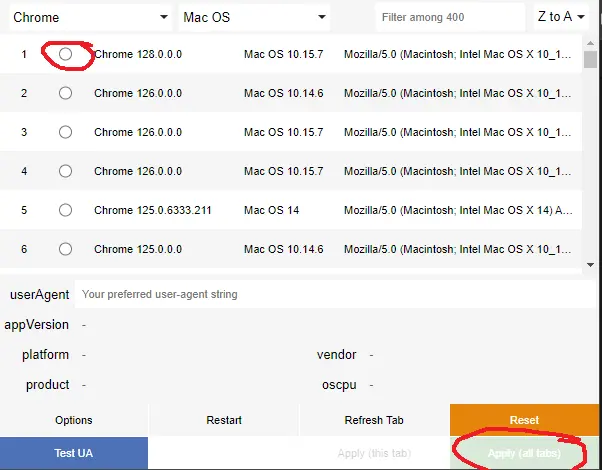602x470 pixels.
Task: Open the Mac OS operating system dropdown
Action: (x=254, y=17)
